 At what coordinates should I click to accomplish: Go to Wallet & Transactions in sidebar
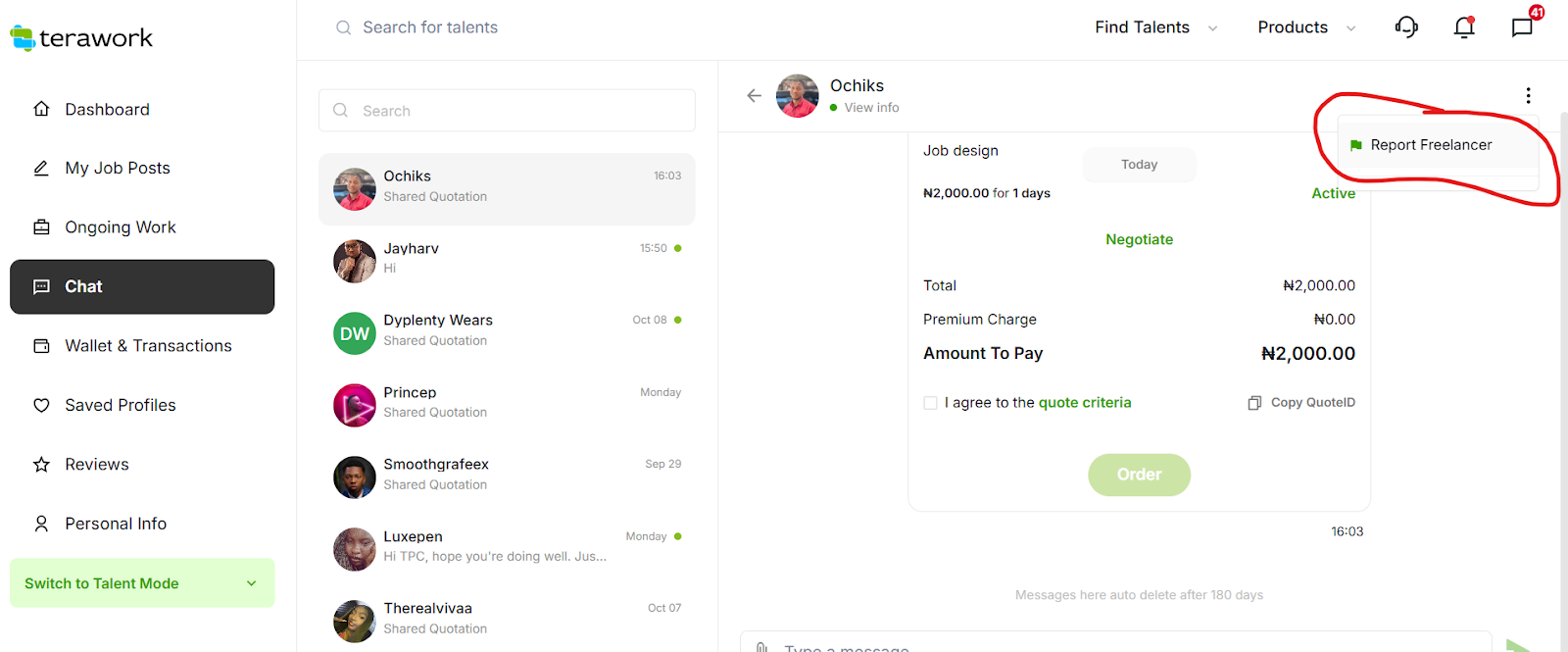pyautogui.click(x=148, y=346)
